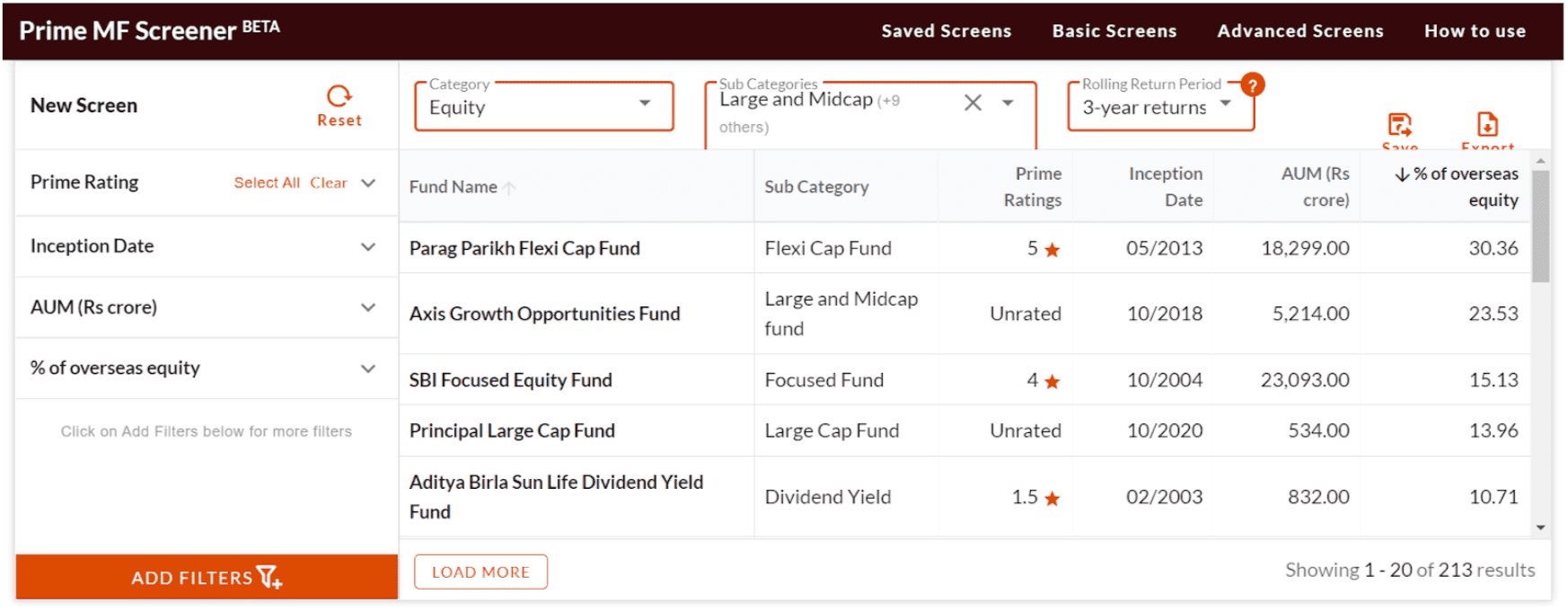This screenshot has height=612, width=1568.
Task: Click the filter icon in Add Filters
Action: tap(269, 577)
